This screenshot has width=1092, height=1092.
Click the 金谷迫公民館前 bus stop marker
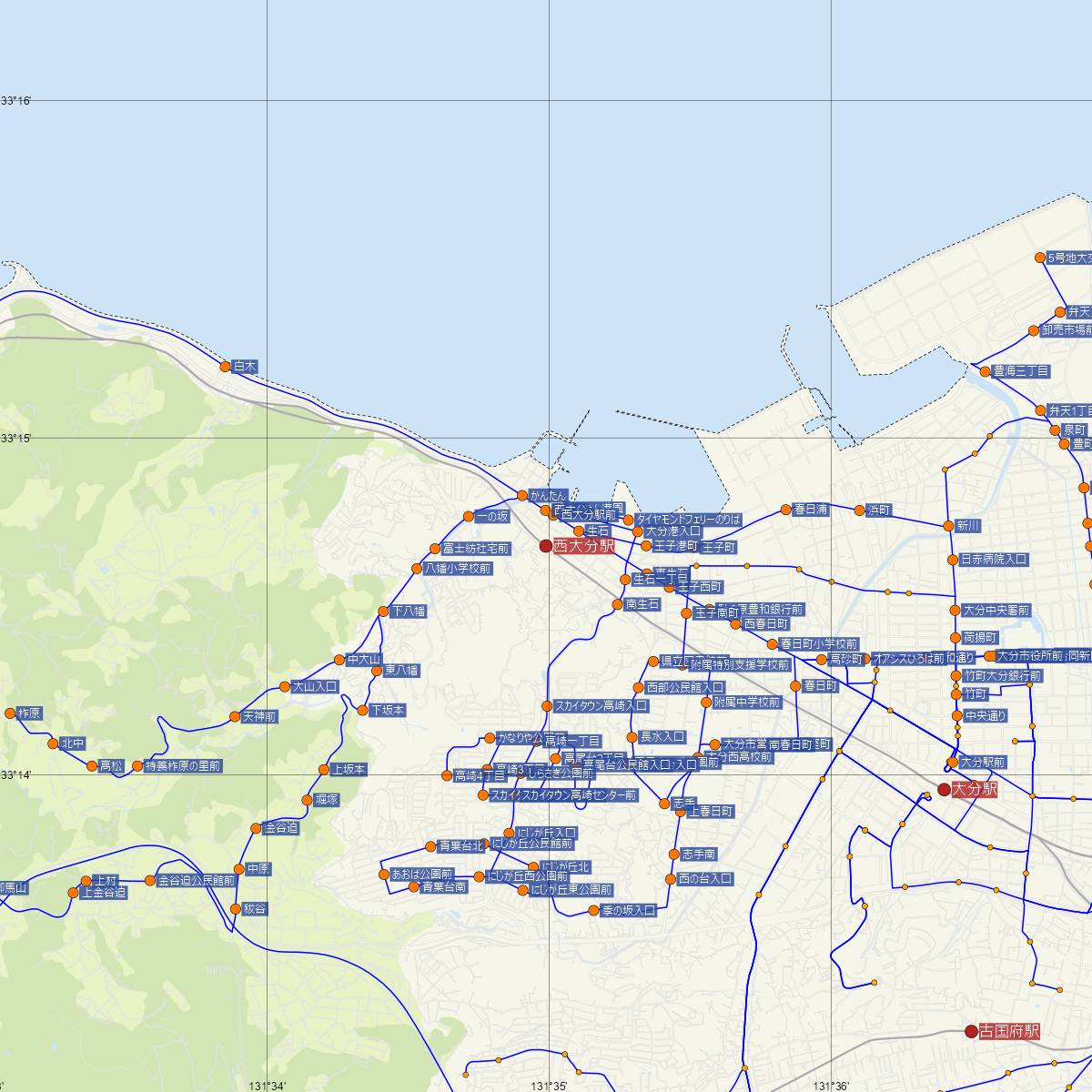[x=150, y=880]
